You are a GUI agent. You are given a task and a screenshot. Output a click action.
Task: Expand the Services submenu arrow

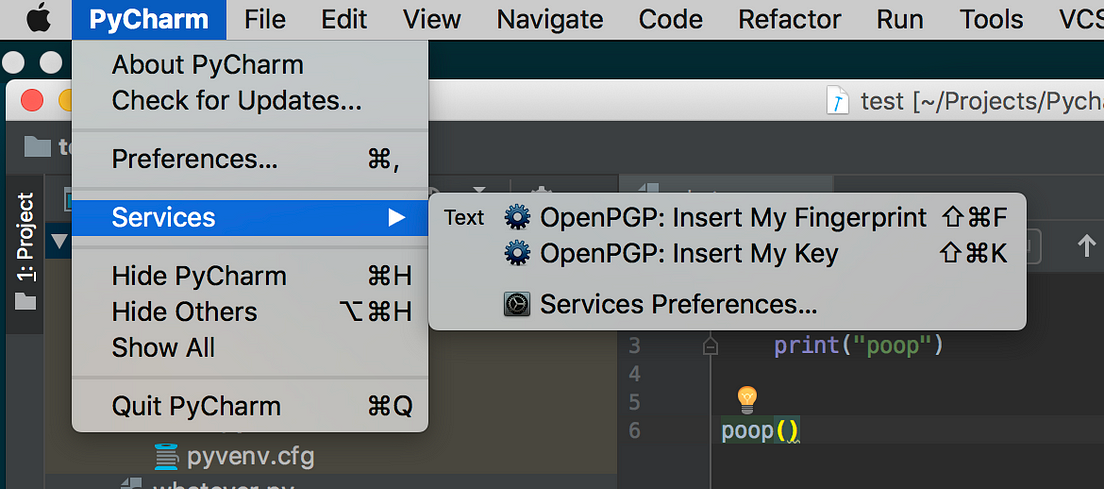point(397,217)
